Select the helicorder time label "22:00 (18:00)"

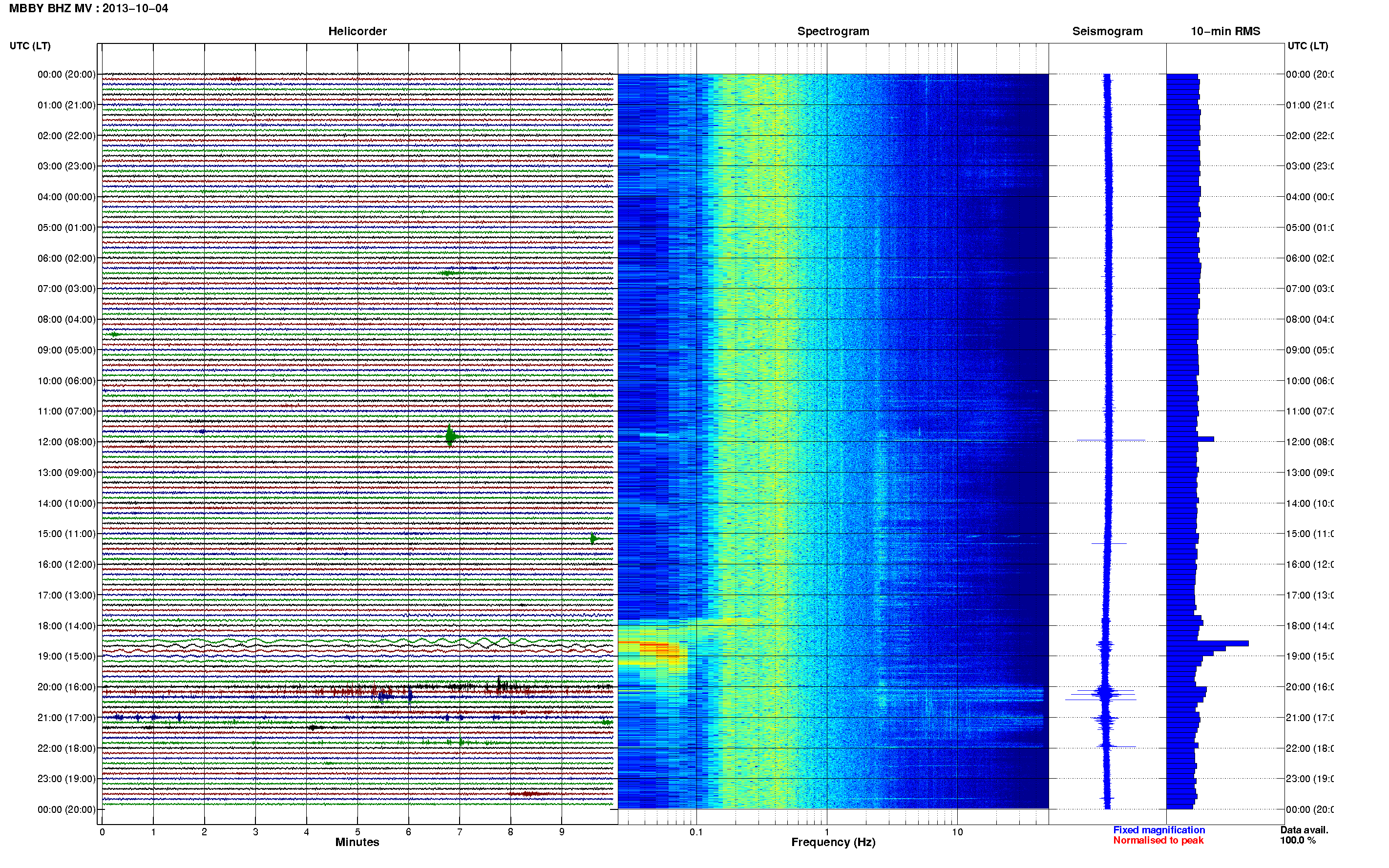click(x=66, y=748)
